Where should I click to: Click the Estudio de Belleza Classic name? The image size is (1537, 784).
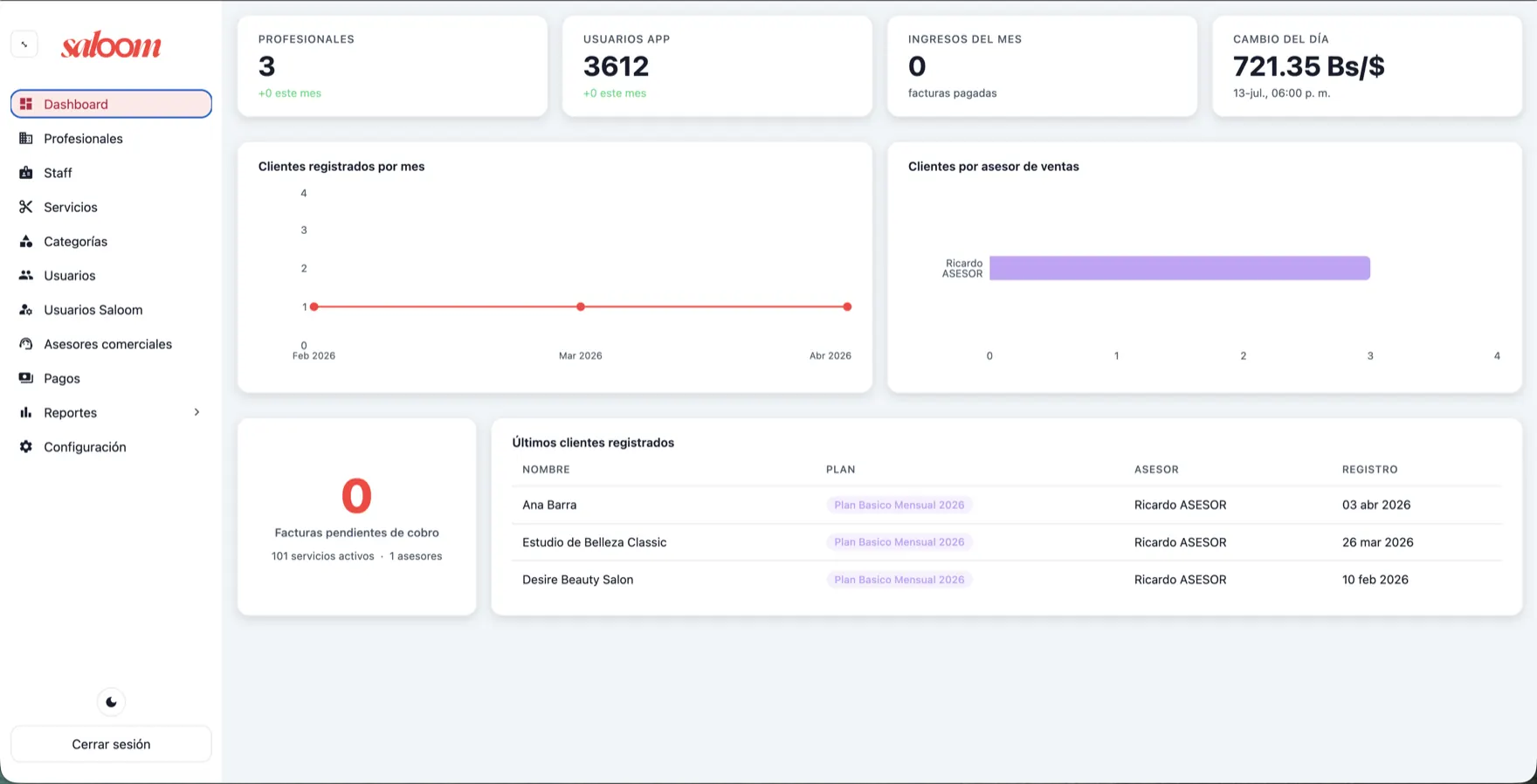(594, 542)
